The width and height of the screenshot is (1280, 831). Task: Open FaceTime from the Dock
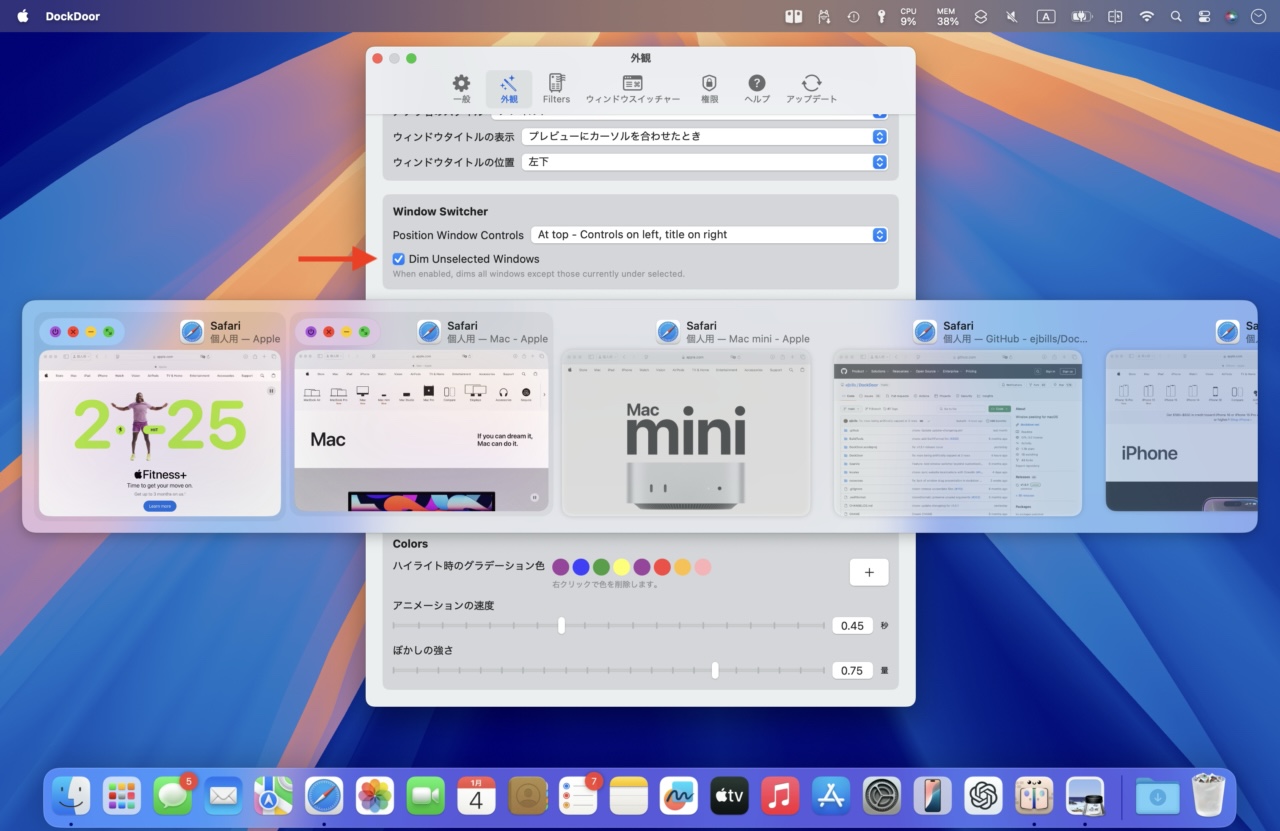coord(426,796)
